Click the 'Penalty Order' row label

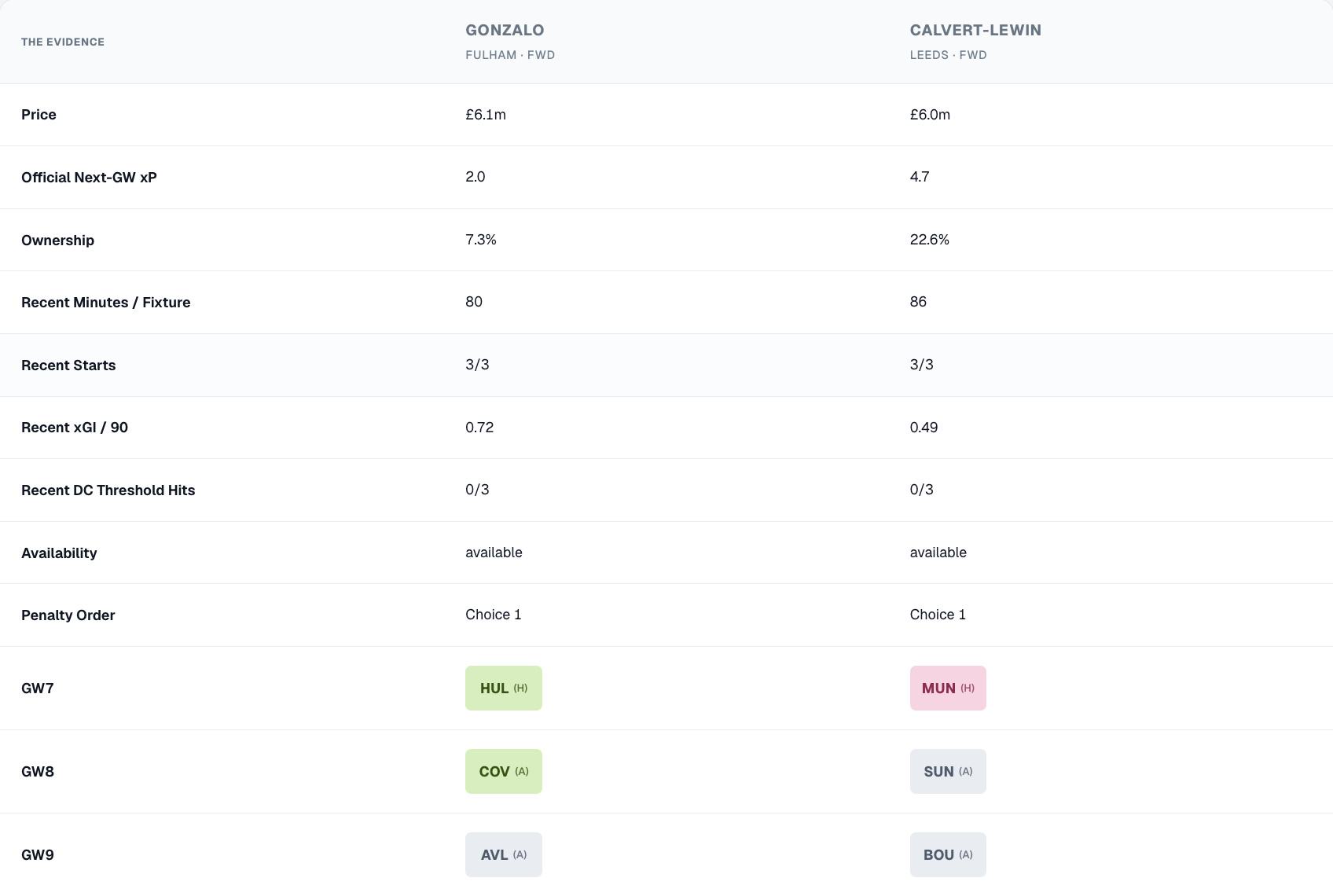click(68, 615)
